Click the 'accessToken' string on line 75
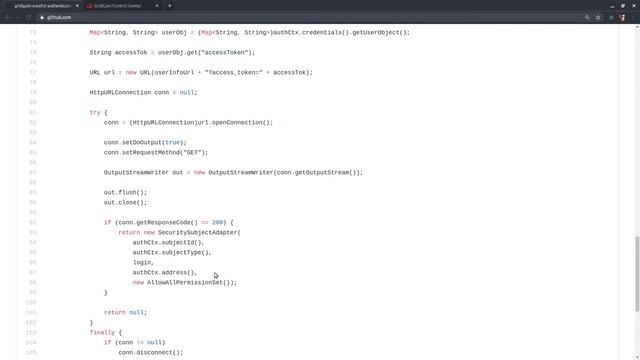 [x=226, y=53]
